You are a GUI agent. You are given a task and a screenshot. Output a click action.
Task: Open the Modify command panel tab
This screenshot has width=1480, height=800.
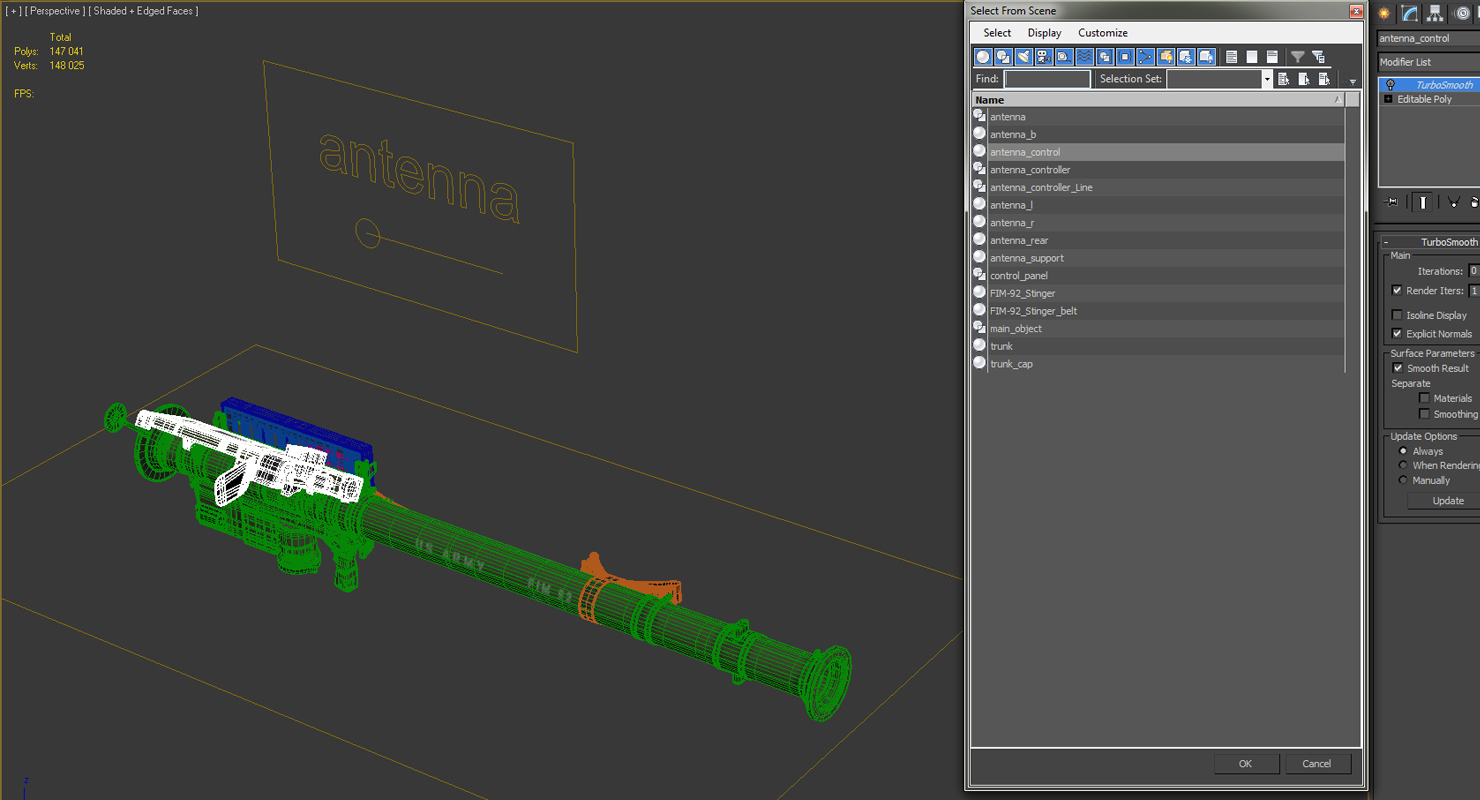1410,13
